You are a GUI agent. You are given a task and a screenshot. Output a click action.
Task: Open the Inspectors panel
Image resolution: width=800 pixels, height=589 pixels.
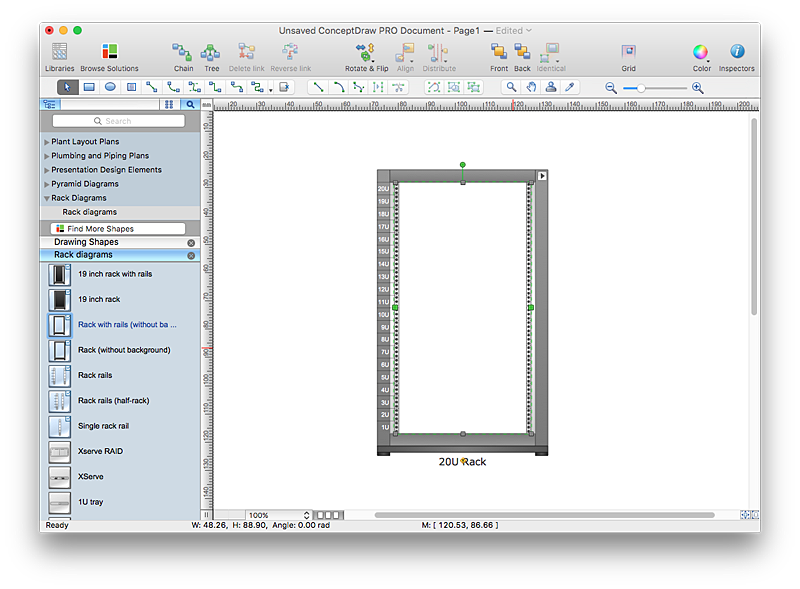(737, 52)
